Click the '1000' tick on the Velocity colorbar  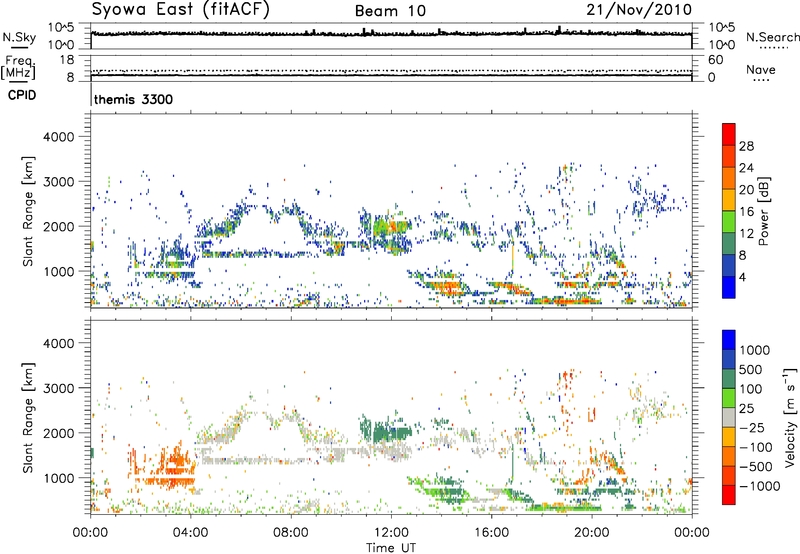click(x=755, y=350)
